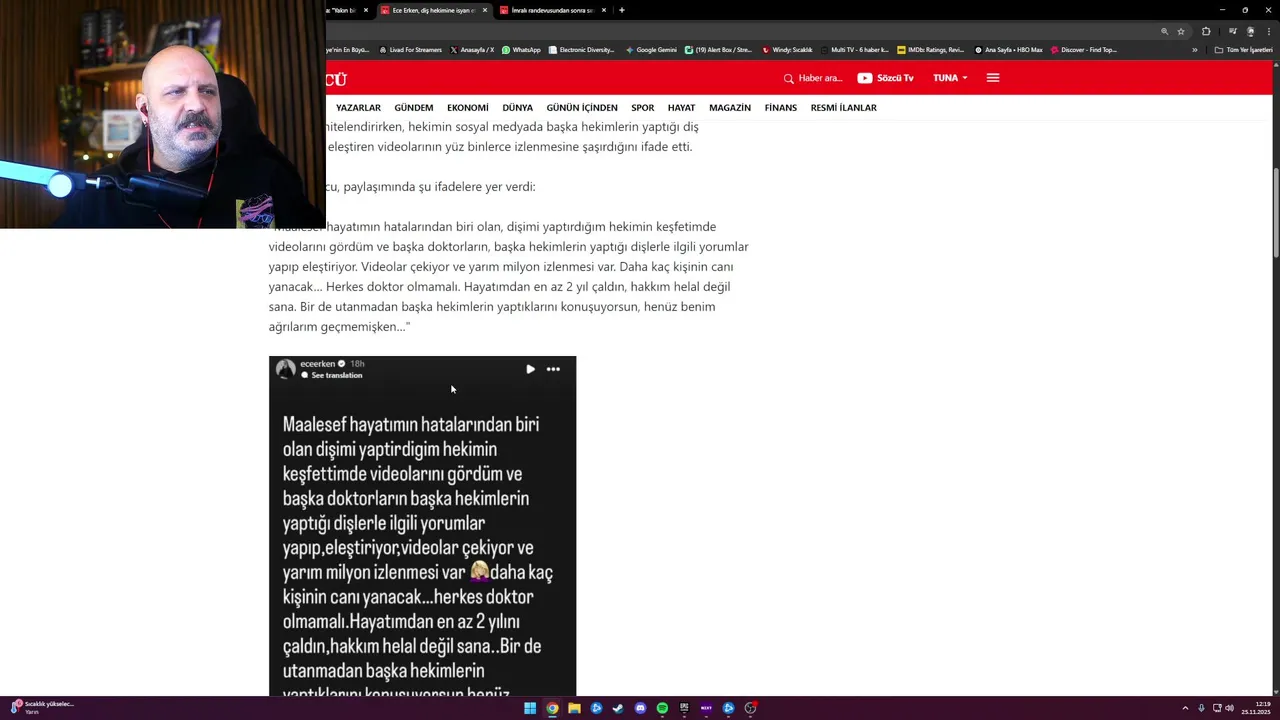Close the 'İmralı randevusundan sonra' tab
The width and height of the screenshot is (1280, 720).
(604, 10)
